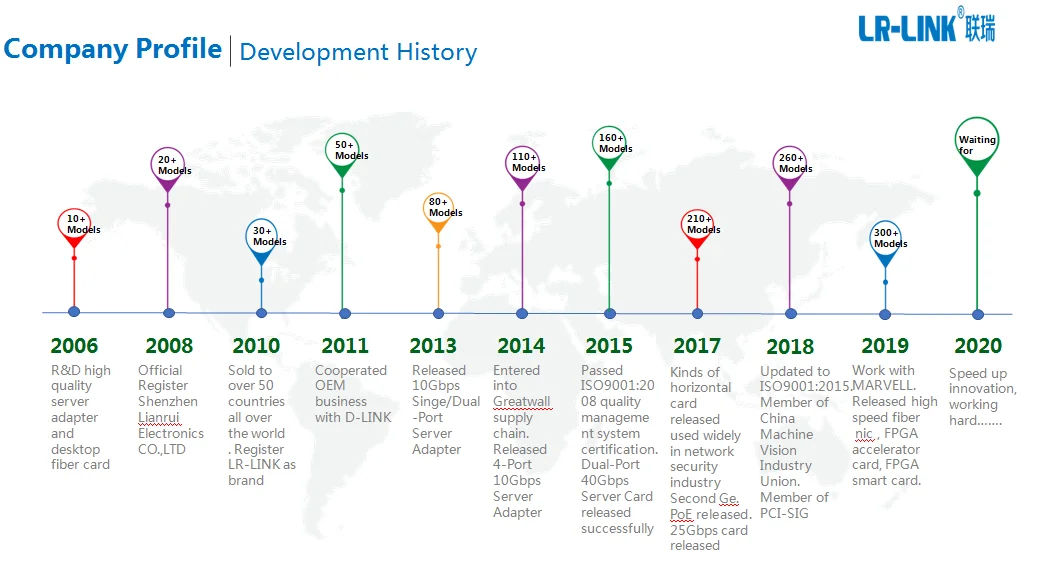Image resolution: width=1043 pixels, height=580 pixels.
Task: Click the timeline dot above 2020
Action: tap(978, 315)
